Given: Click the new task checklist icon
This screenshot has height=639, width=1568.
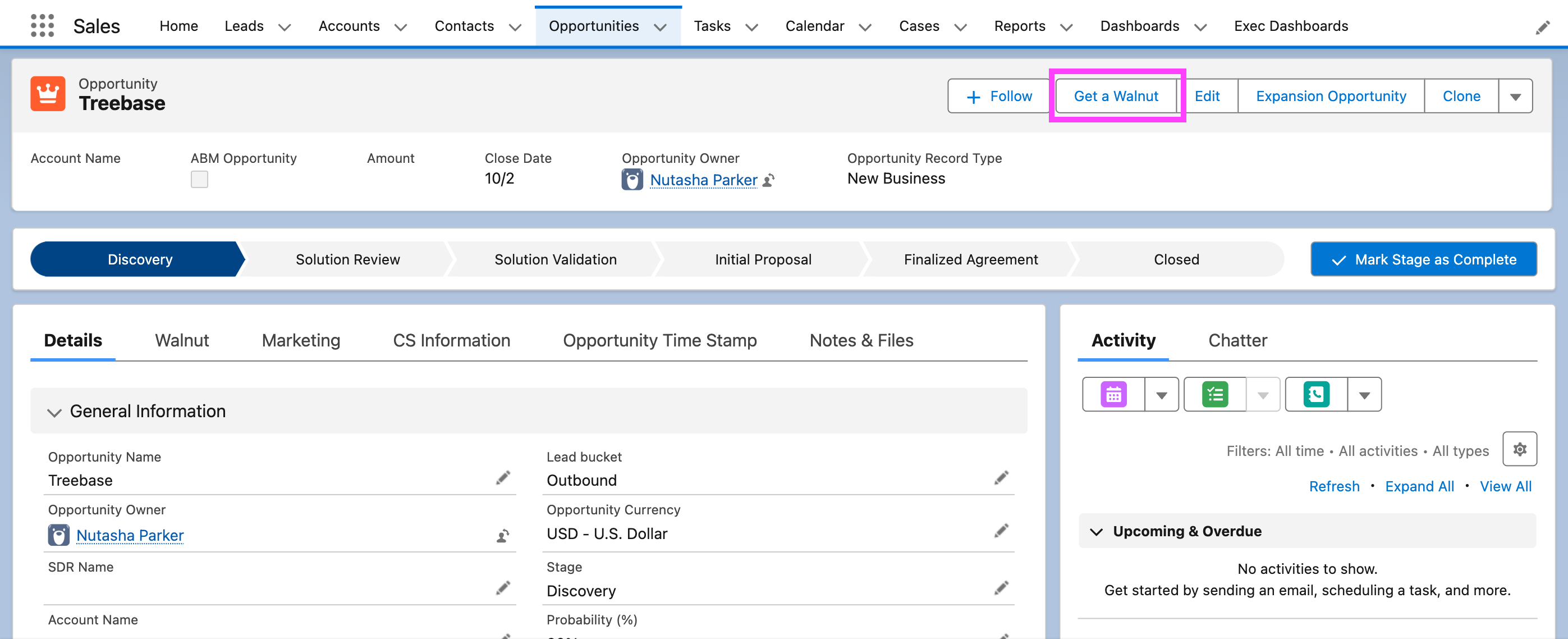Looking at the screenshot, I should (1214, 395).
